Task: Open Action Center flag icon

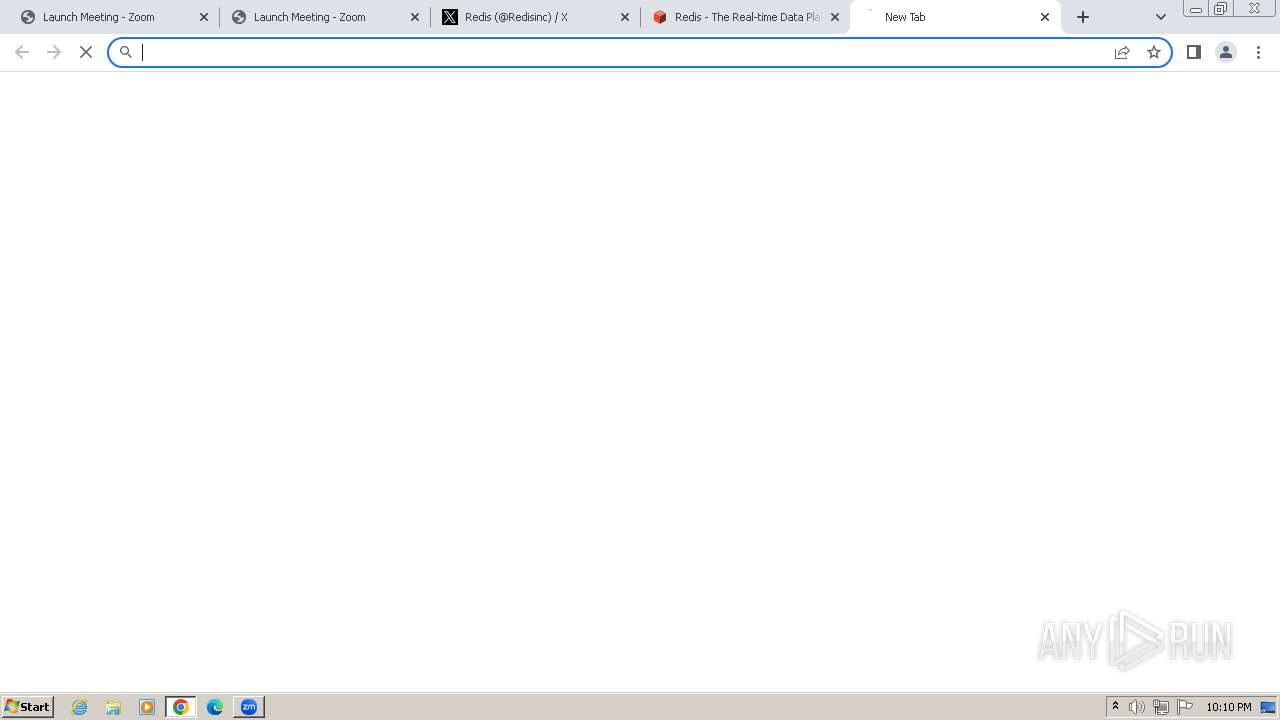Action: (x=1185, y=707)
